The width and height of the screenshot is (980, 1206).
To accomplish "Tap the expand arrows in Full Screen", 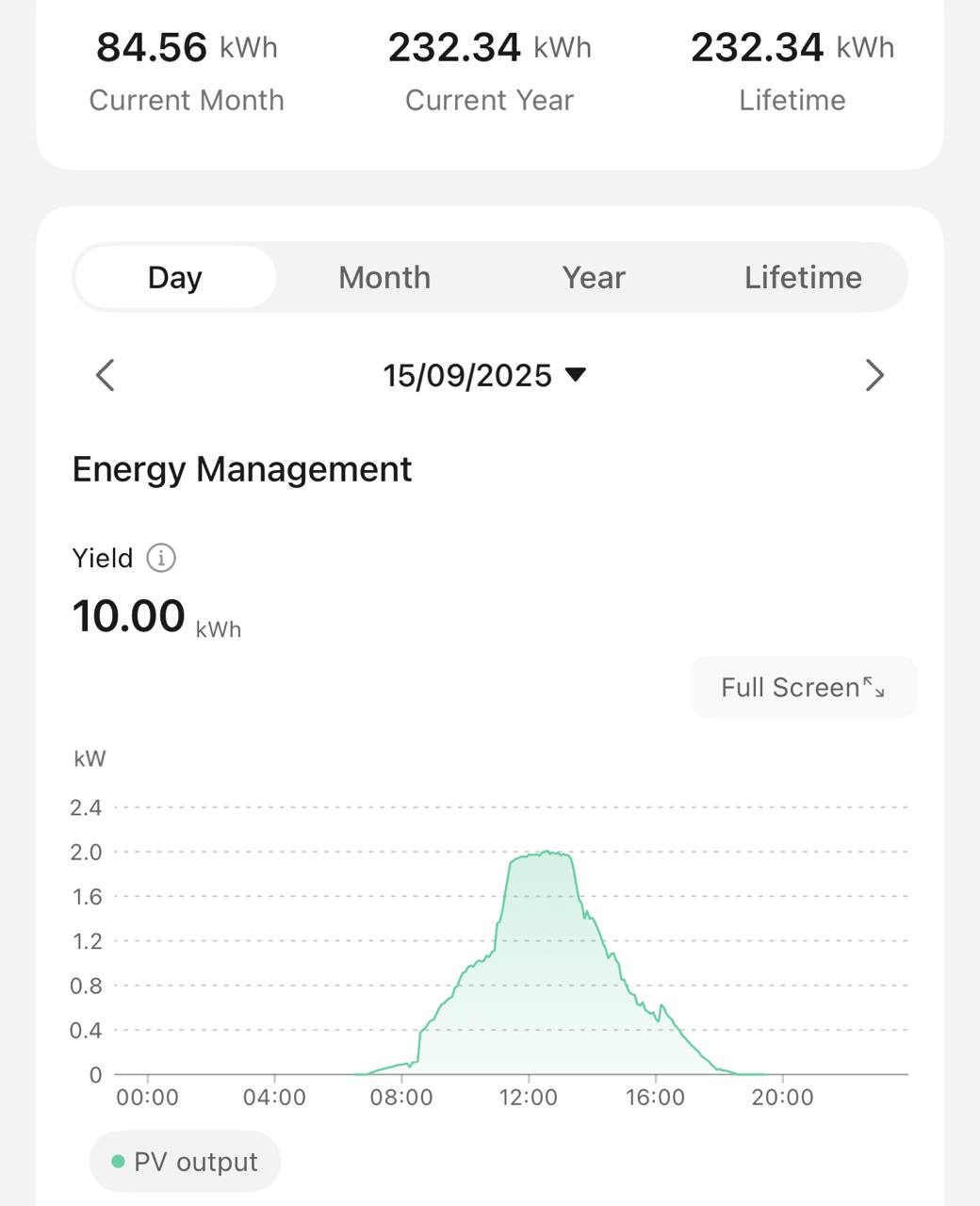I will (874, 688).
